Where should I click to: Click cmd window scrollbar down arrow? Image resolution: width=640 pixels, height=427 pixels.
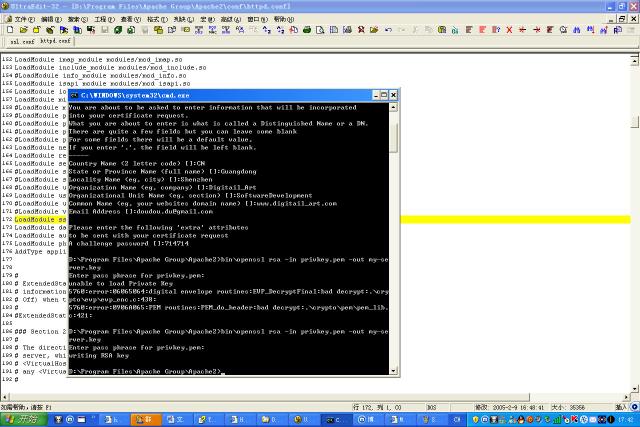click(x=393, y=371)
